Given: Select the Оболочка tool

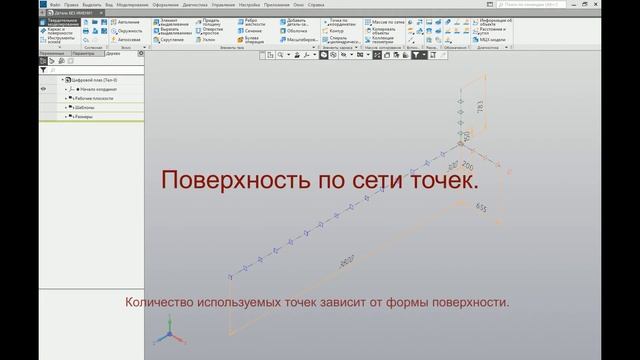Looking at the screenshot, I should tap(293, 31).
